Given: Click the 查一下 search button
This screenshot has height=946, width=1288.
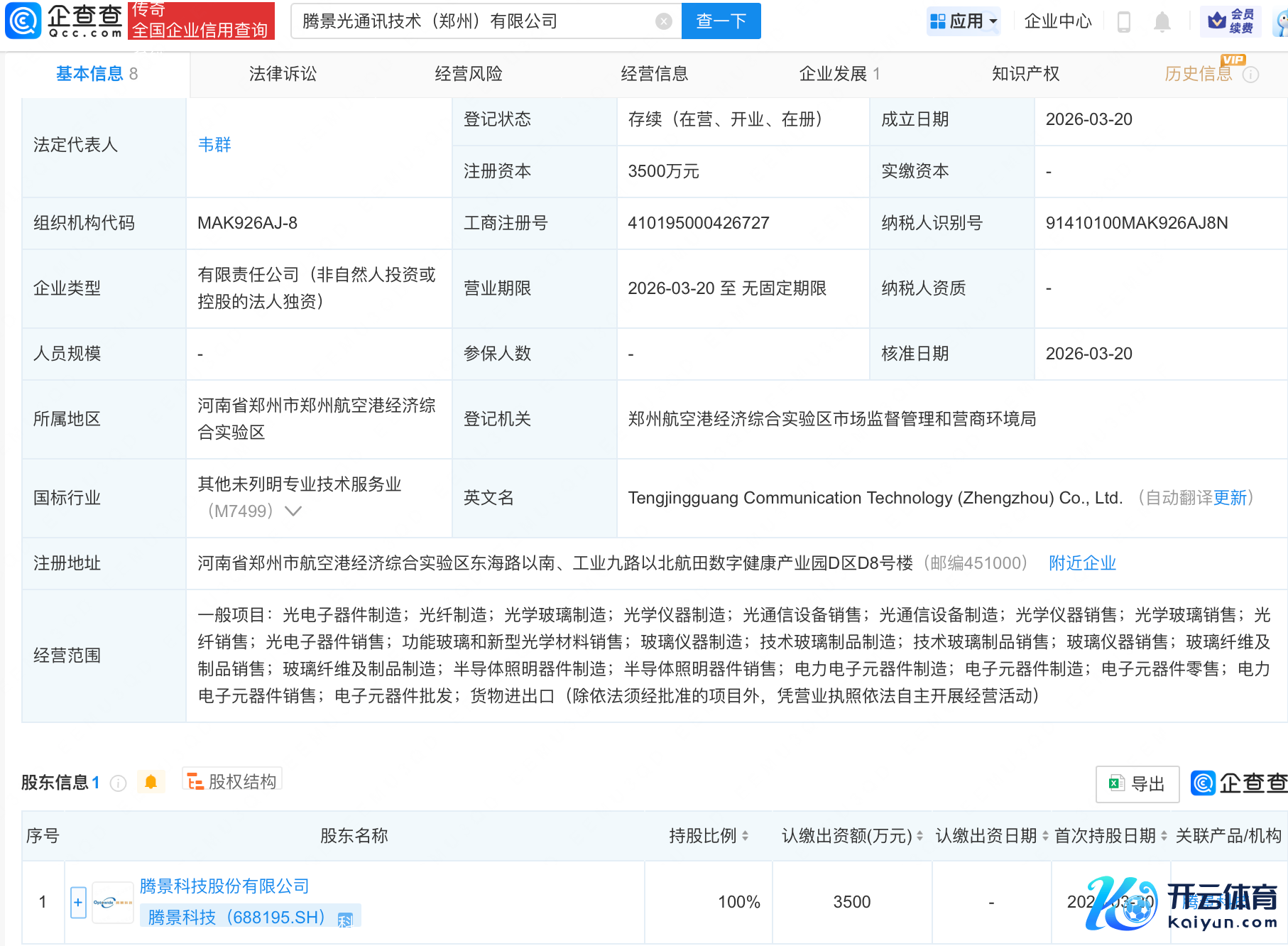Looking at the screenshot, I should click(x=721, y=21).
